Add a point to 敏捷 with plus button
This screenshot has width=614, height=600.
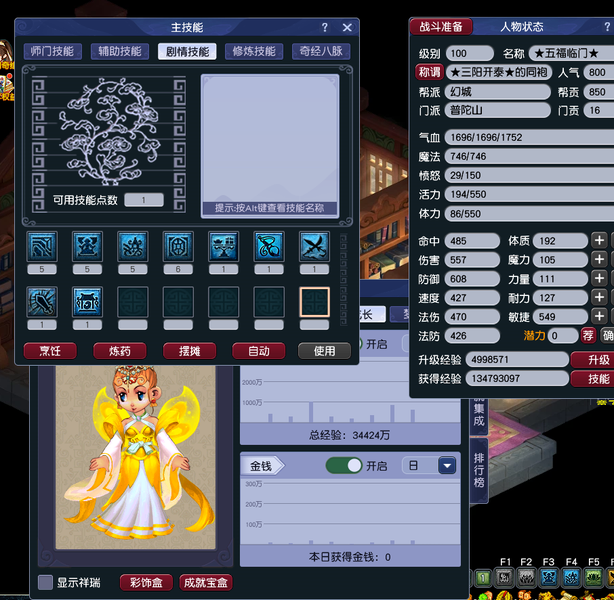coord(599,316)
